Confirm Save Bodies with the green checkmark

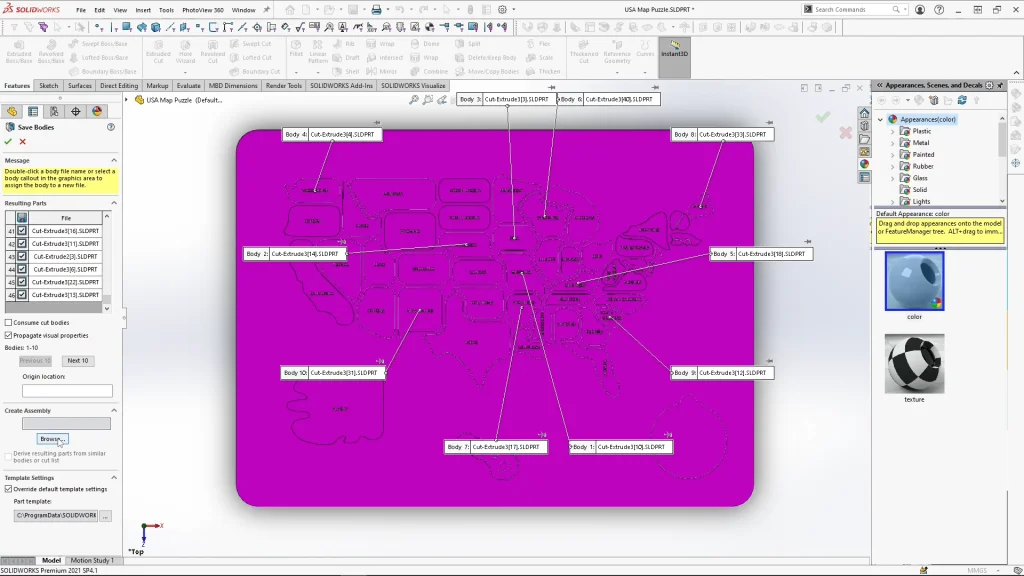pyautogui.click(x=9, y=142)
